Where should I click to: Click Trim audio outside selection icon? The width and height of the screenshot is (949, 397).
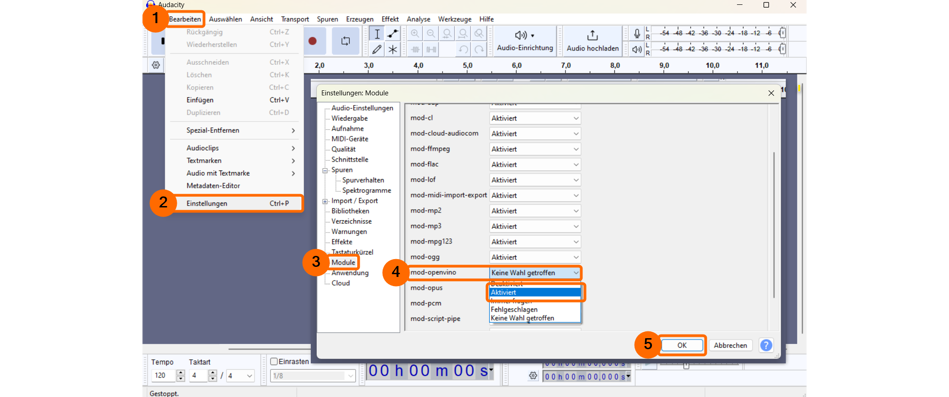click(415, 50)
